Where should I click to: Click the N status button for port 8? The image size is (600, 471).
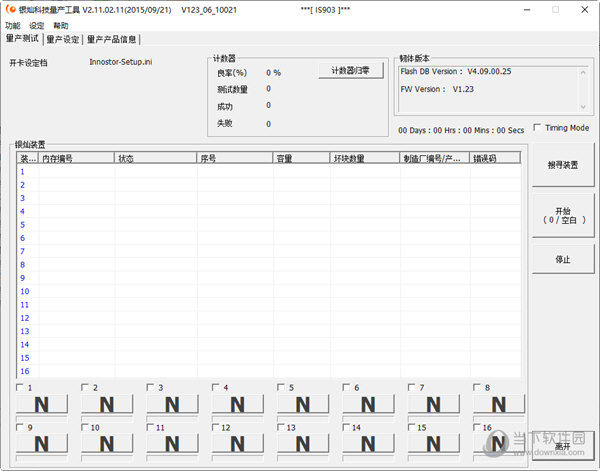[499, 404]
